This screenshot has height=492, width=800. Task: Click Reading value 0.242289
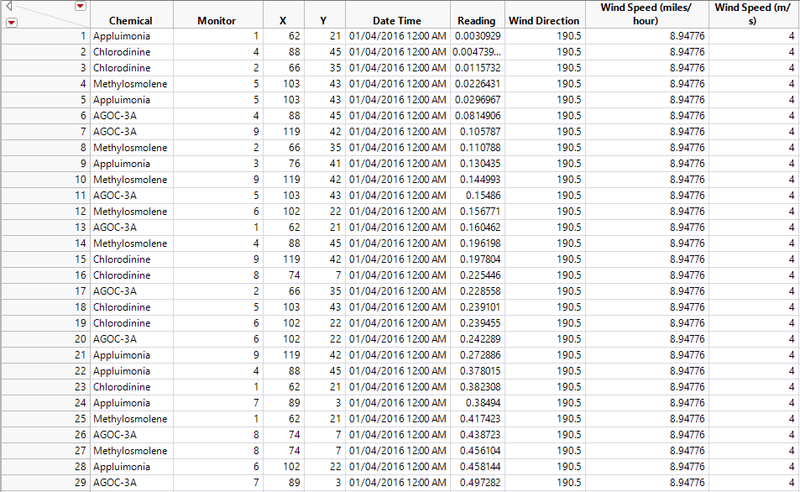480,339
